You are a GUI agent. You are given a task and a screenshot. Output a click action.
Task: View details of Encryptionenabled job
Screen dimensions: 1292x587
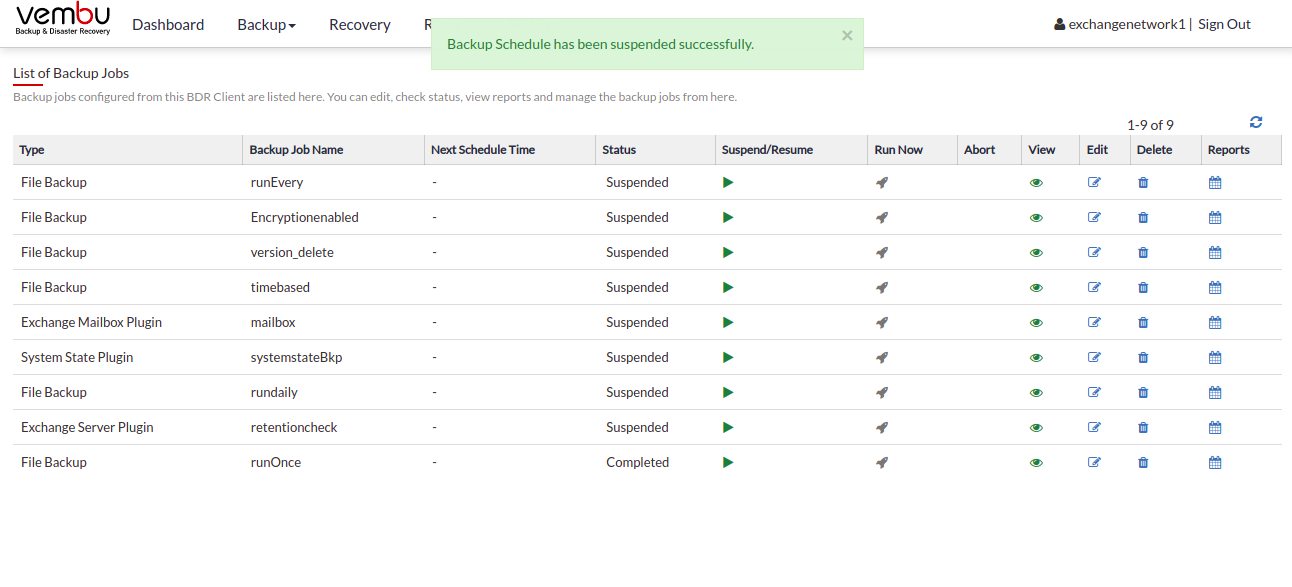click(1036, 217)
